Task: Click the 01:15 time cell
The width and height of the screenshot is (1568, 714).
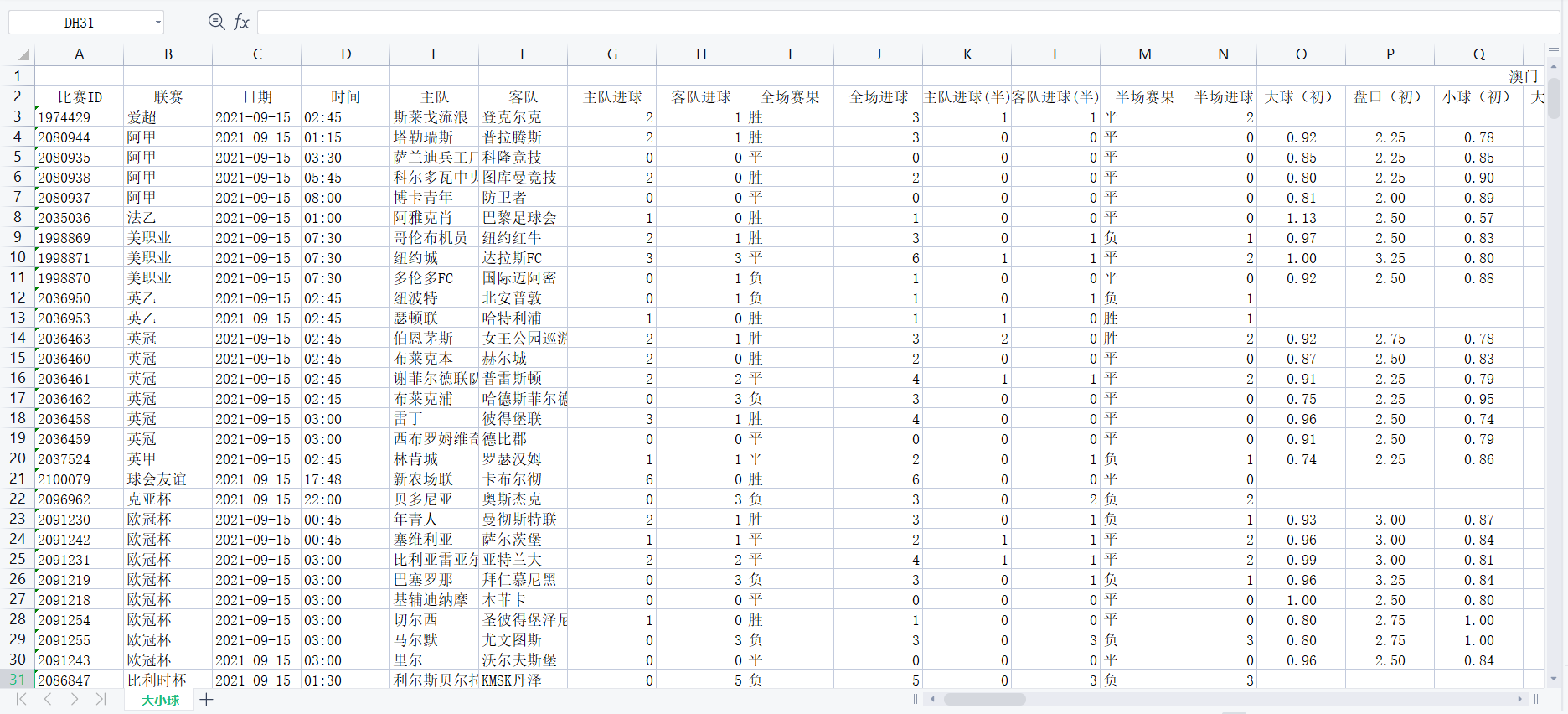Action: (x=345, y=137)
